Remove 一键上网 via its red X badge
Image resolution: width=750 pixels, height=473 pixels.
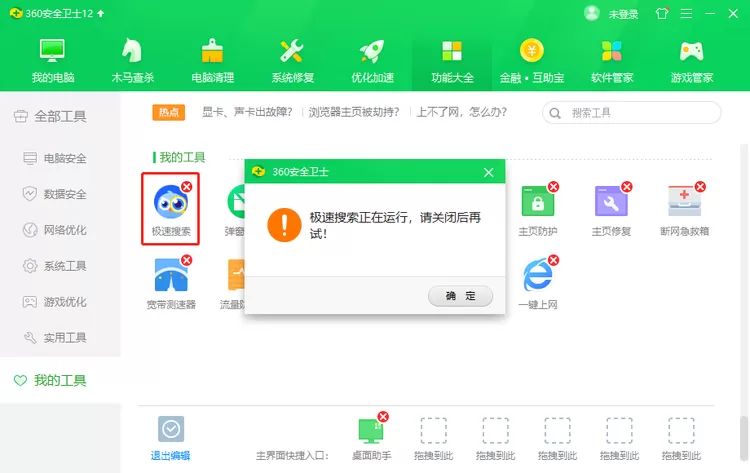[553, 260]
